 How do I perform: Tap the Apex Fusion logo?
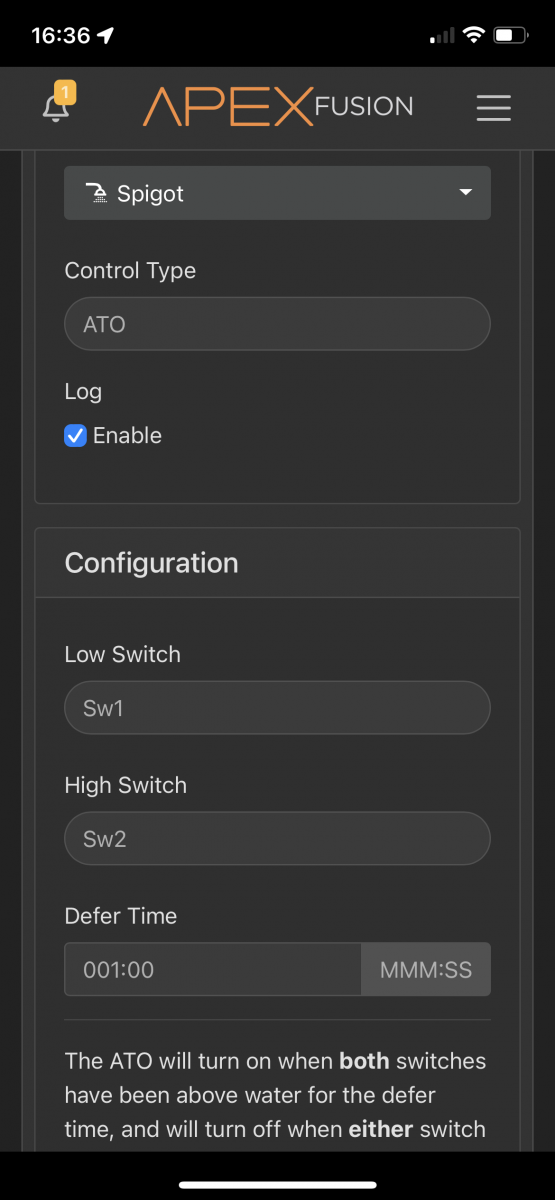[278, 107]
